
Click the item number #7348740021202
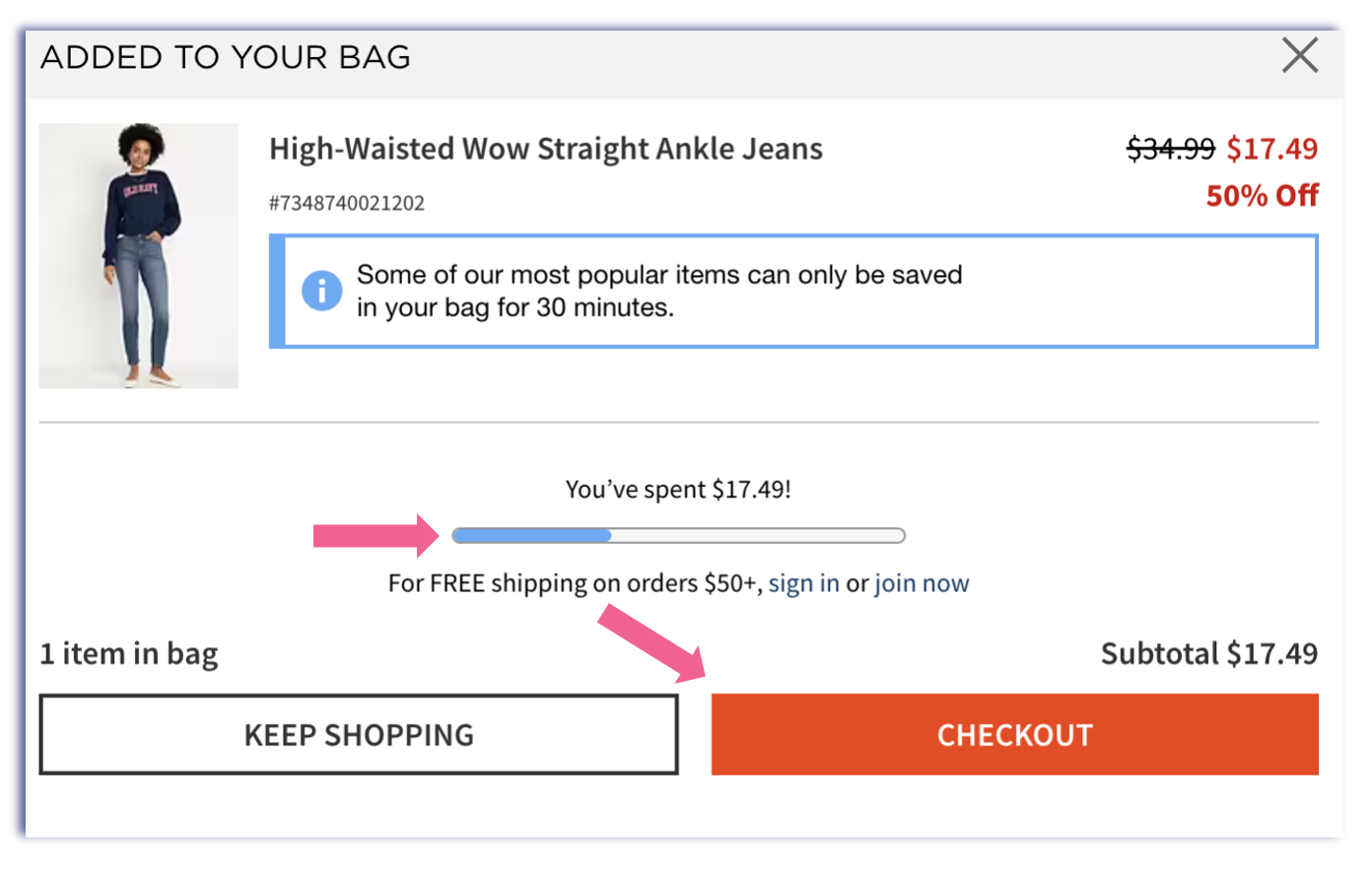347,203
